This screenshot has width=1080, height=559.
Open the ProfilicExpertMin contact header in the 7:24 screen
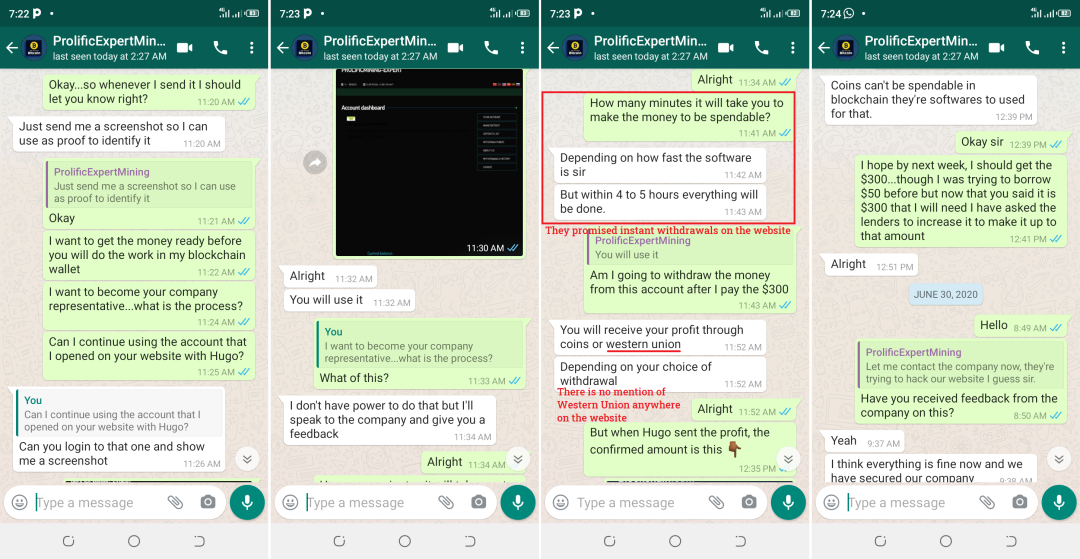coord(922,48)
